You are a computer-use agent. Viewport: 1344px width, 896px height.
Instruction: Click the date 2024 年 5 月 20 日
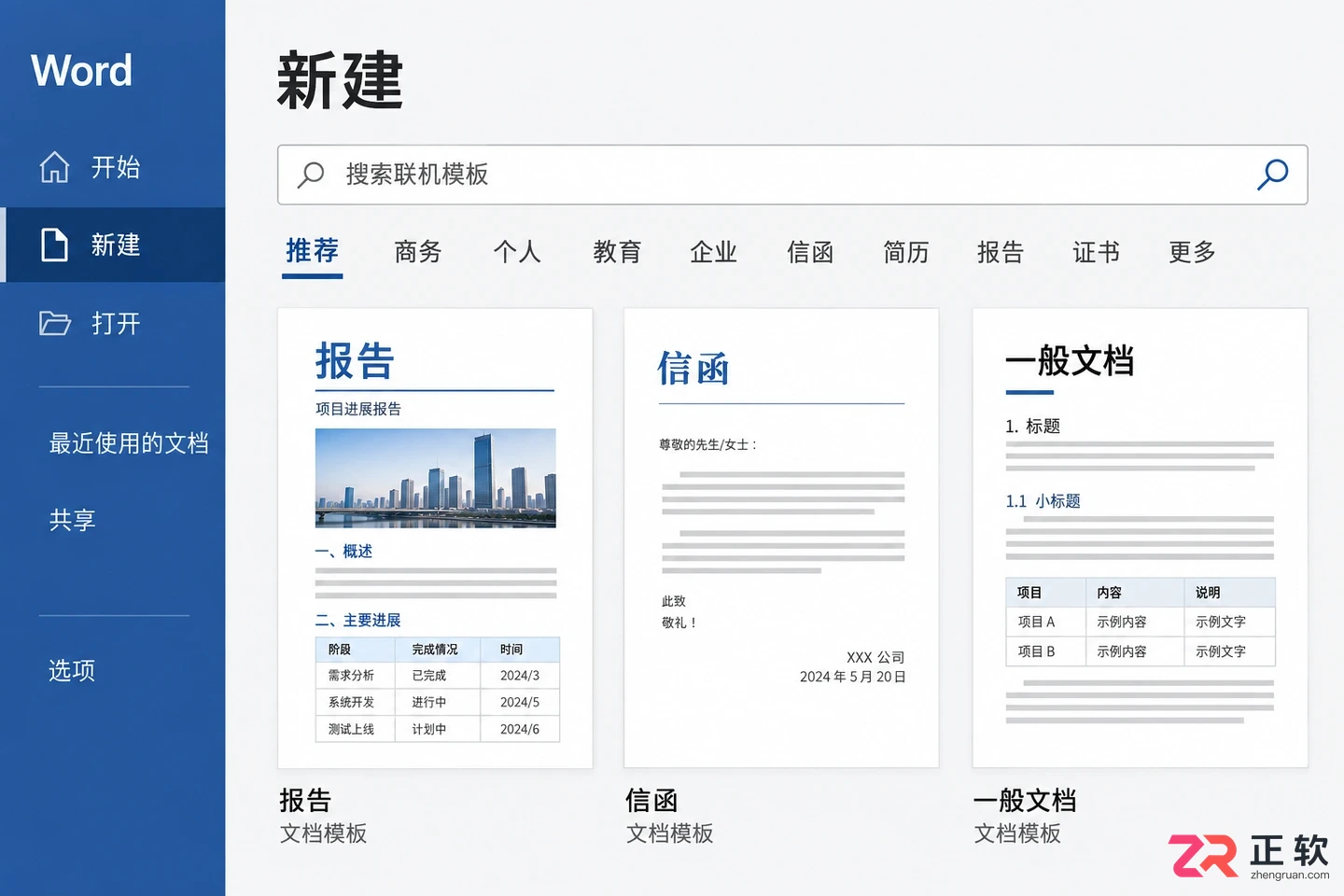853,677
